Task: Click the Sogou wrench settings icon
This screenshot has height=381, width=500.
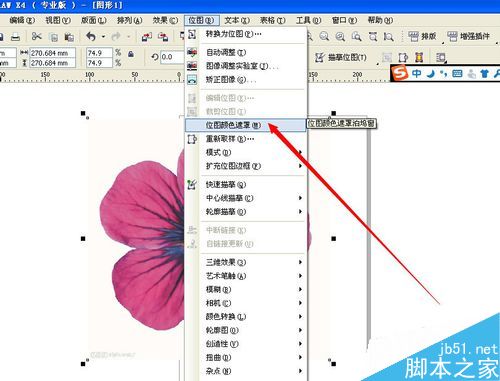Action: pyautogui.click(x=496, y=73)
